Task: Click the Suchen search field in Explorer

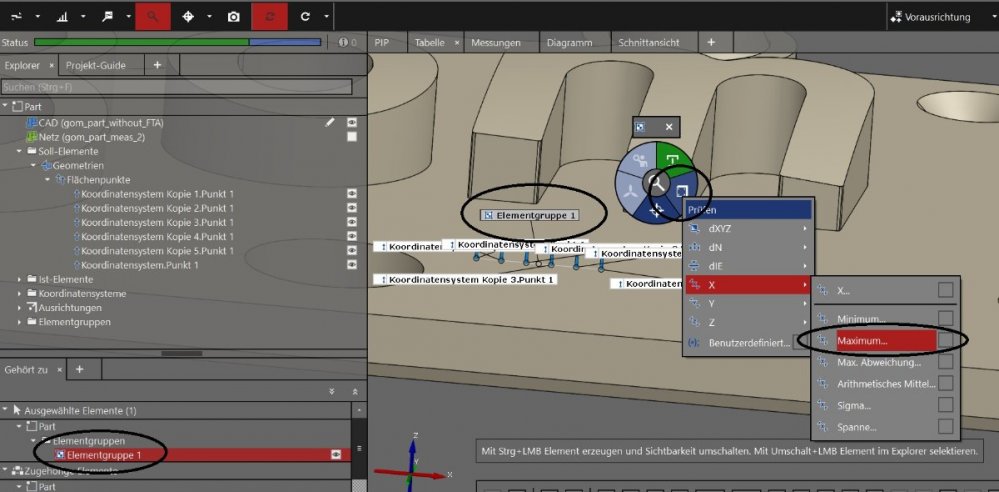Action: [x=176, y=87]
